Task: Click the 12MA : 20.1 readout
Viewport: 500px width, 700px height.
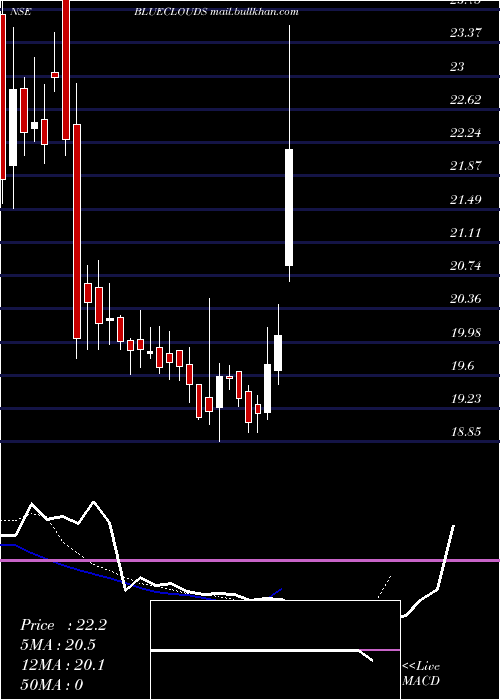Action: (63, 665)
